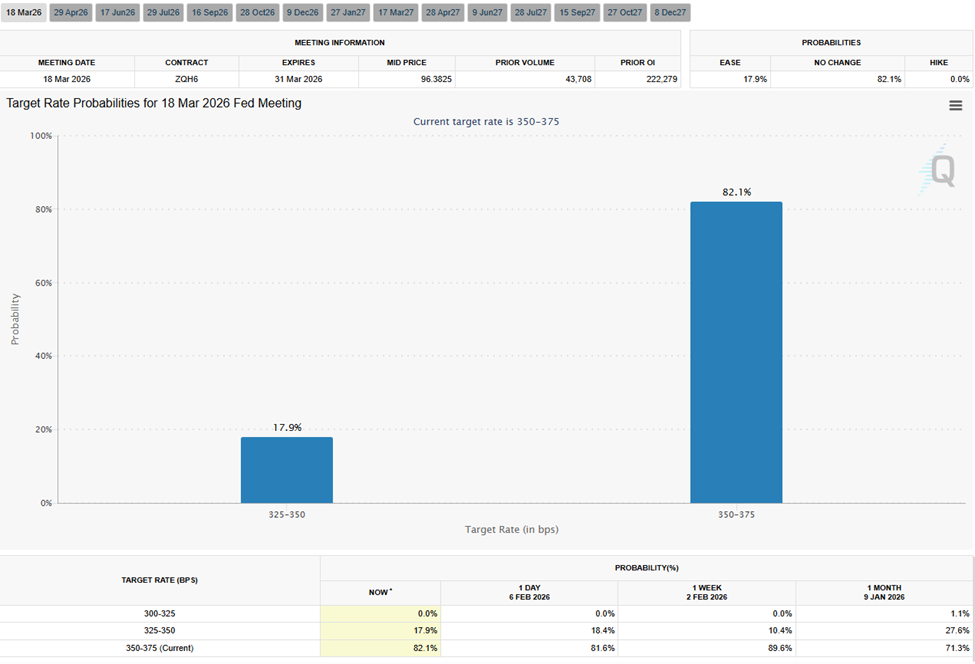Select the 16 Sep26 meeting tab

(x=210, y=14)
